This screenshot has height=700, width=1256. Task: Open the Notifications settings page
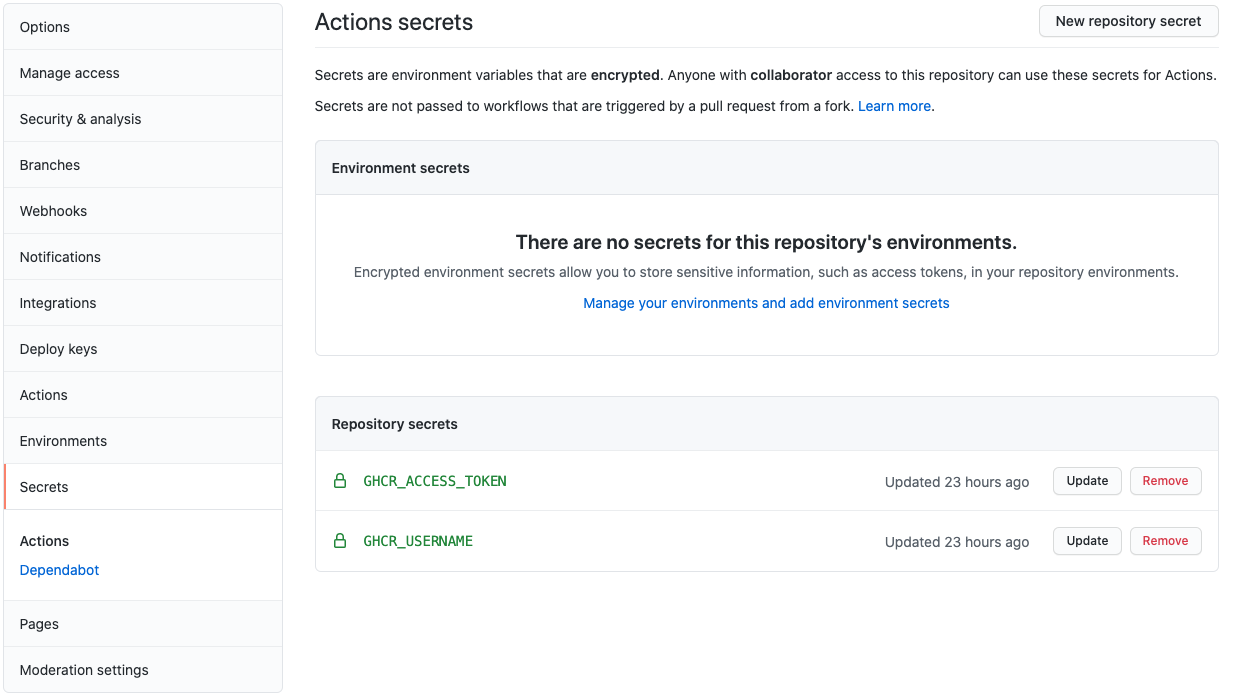coord(60,257)
